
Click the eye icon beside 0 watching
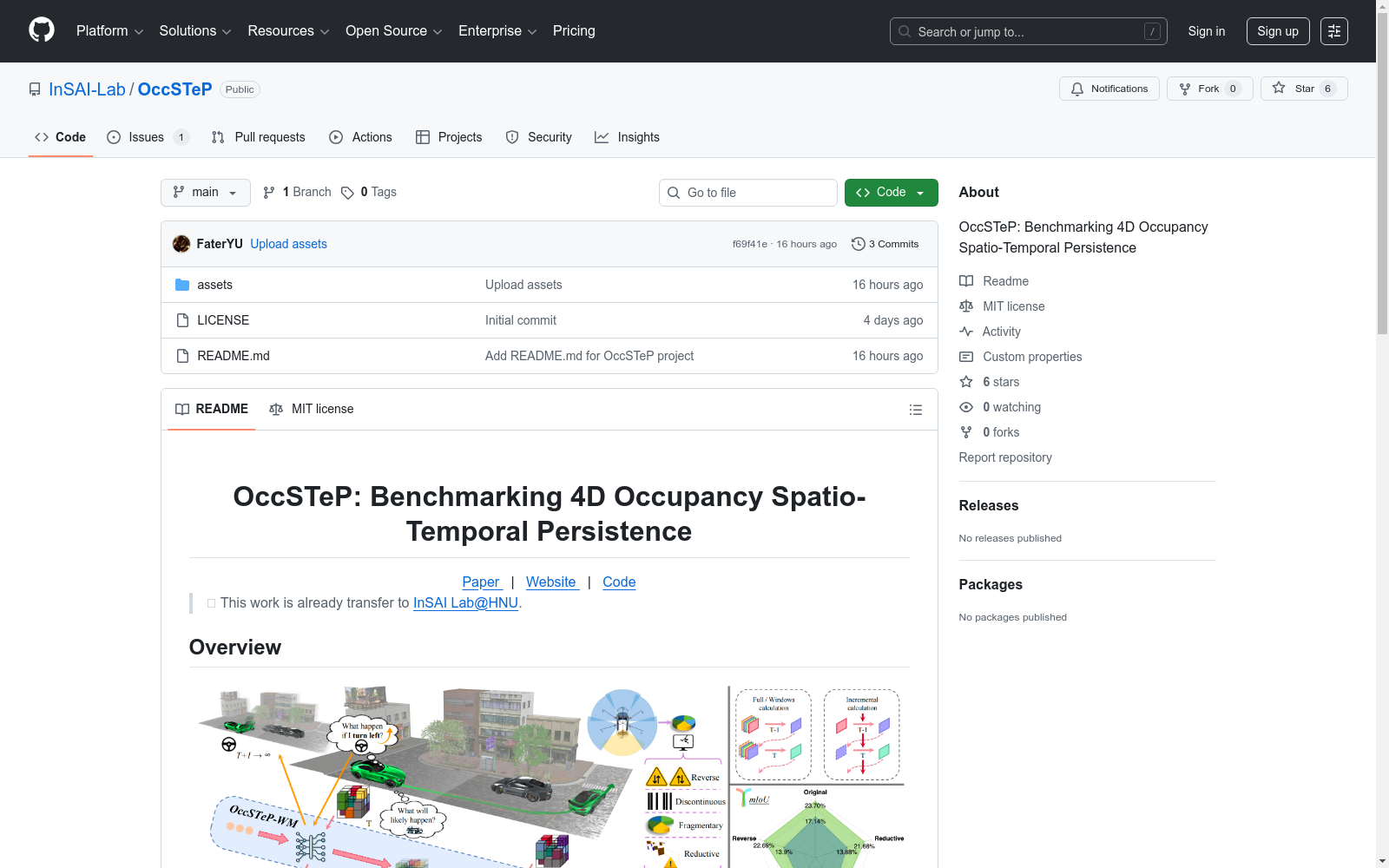[x=966, y=407]
